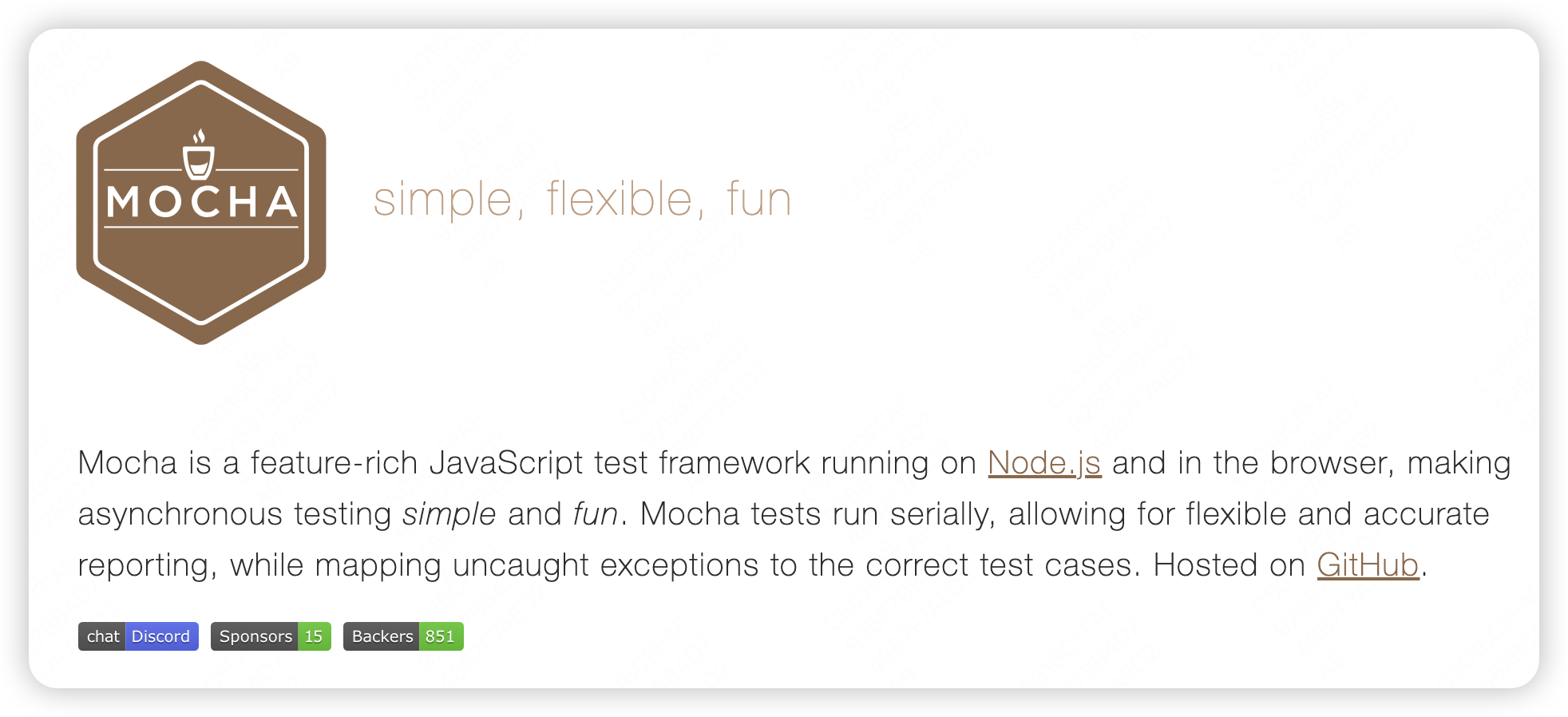1568x717 pixels.
Task: Click the italic word fun in the paragraph
Action: click(x=595, y=515)
